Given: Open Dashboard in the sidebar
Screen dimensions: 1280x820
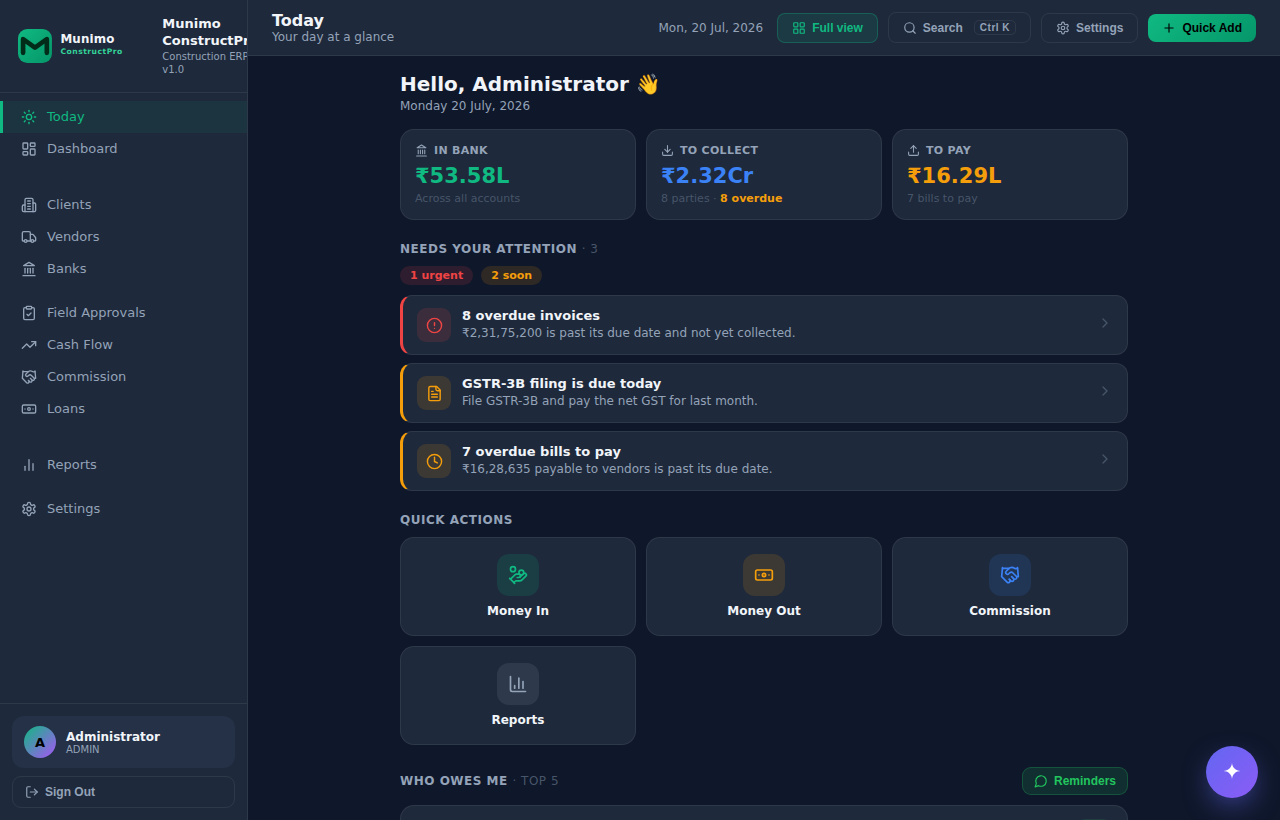Looking at the screenshot, I should (123, 149).
